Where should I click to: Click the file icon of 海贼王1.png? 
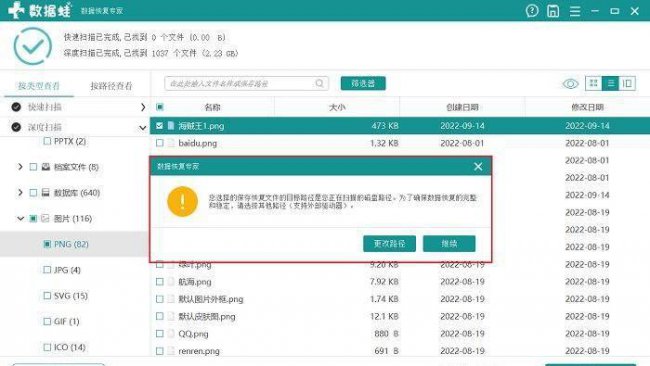click(x=171, y=126)
